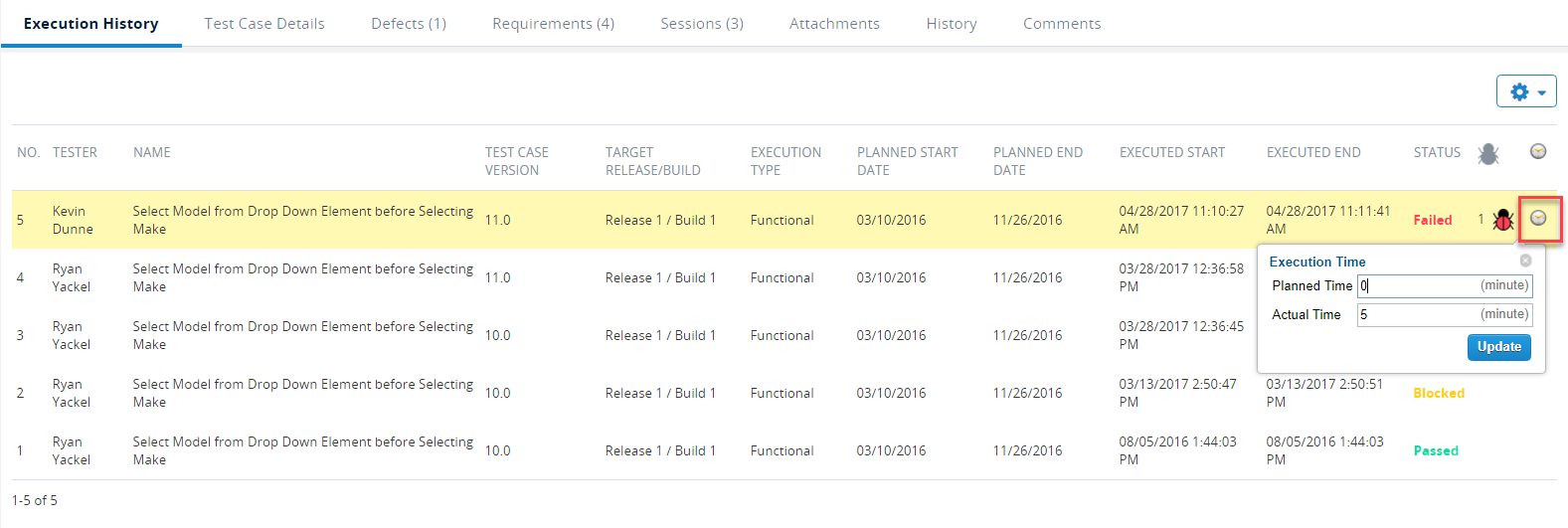The height and width of the screenshot is (528, 1568).
Task: Open red bug defect icon in row 5
Action: [1503, 220]
